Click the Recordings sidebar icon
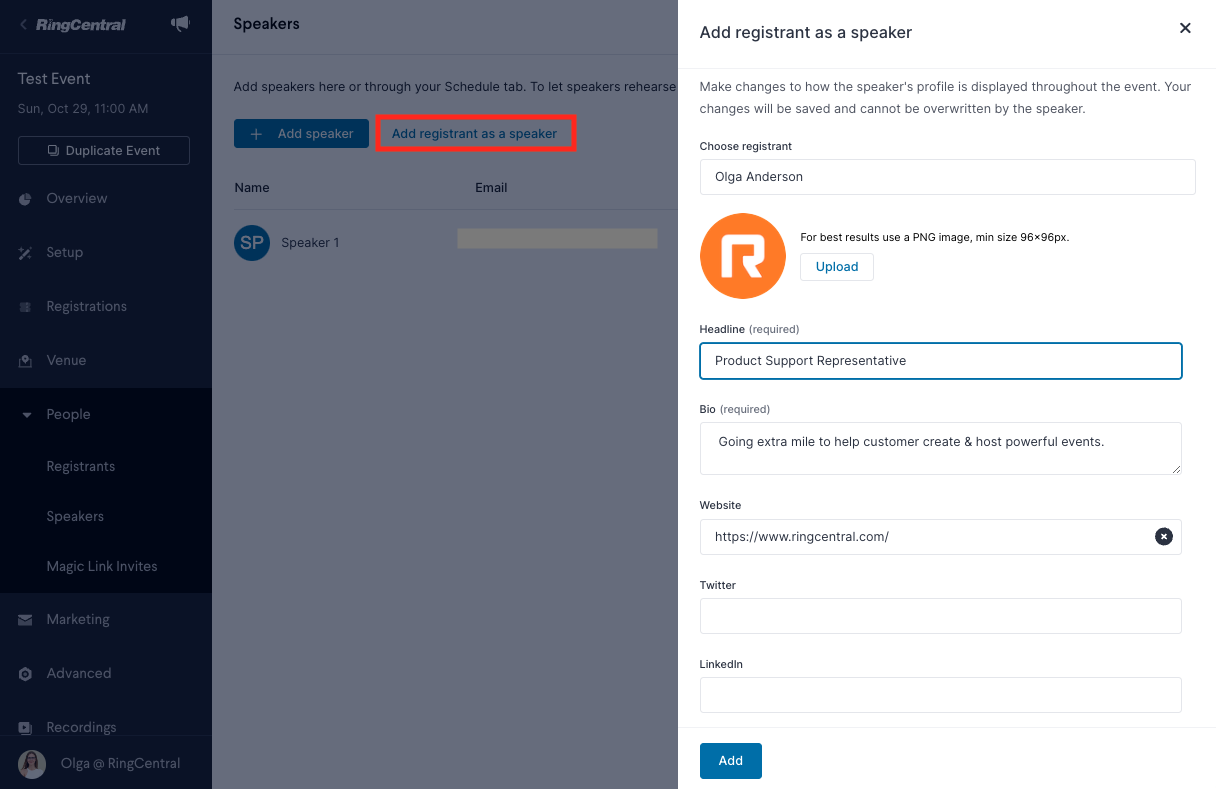The width and height of the screenshot is (1216, 789). click(x=25, y=727)
